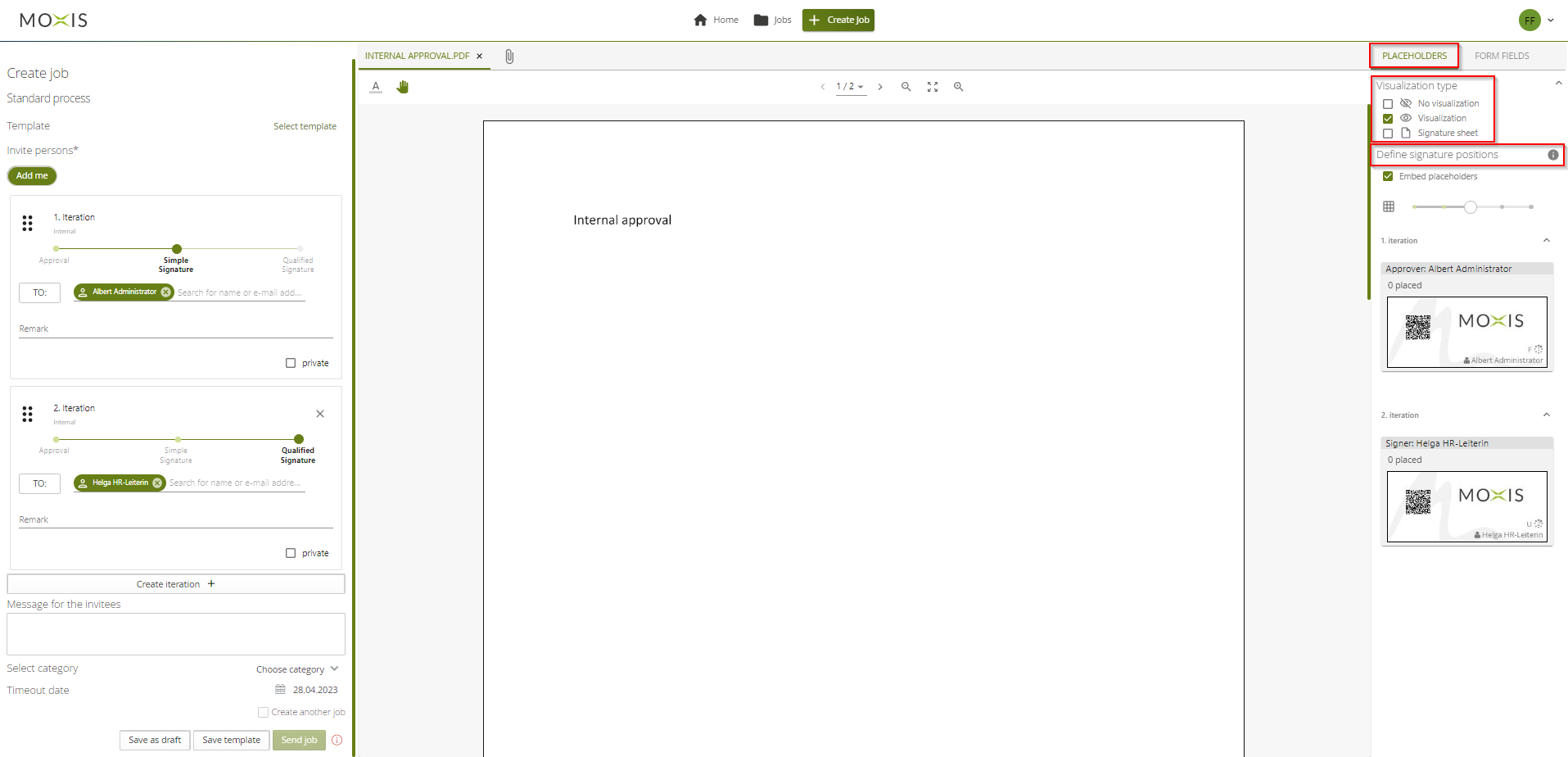Click the paperclip attachment icon
Screen dimensions: 1568x757
coord(509,57)
